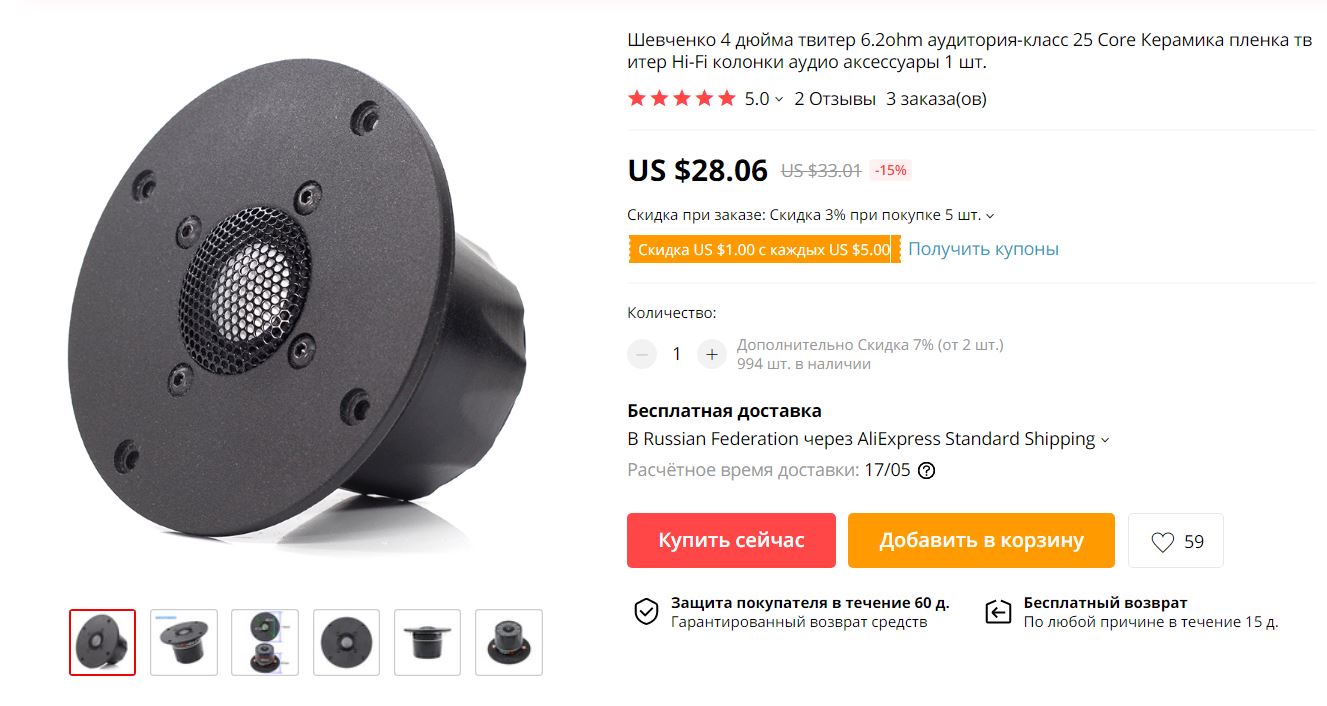Click the orange US $1.00 coupon badge

764,250
